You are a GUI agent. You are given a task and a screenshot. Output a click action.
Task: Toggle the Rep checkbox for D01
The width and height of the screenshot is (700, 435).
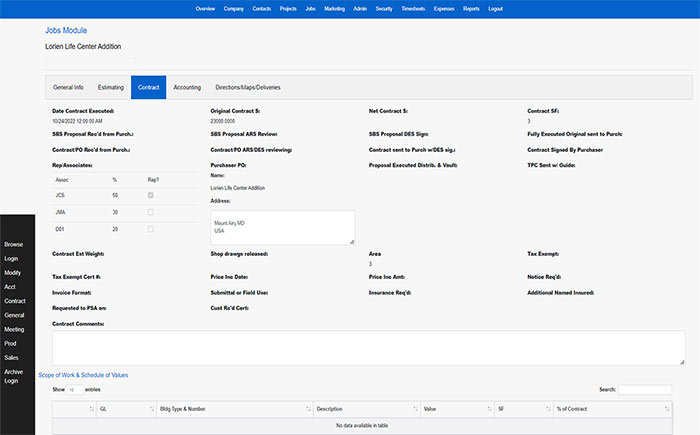(x=150, y=229)
